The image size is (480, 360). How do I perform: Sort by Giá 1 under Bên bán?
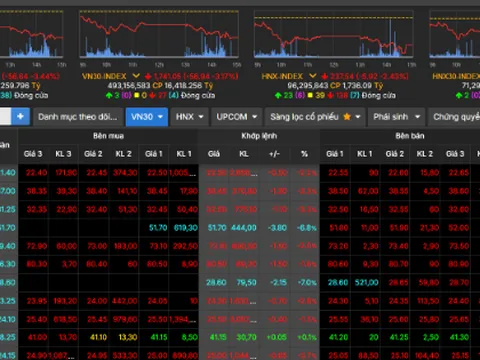click(x=335, y=154)
